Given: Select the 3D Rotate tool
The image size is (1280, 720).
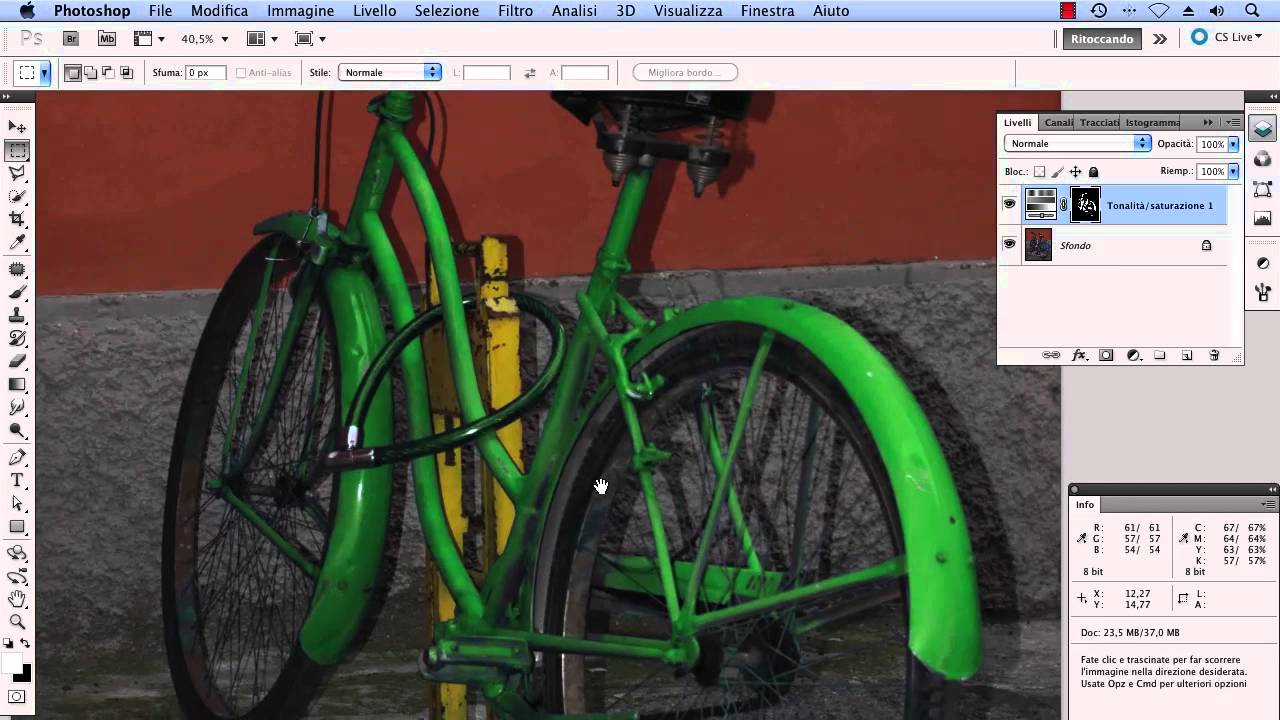Looking at the screenshot, I should (17, 553).
